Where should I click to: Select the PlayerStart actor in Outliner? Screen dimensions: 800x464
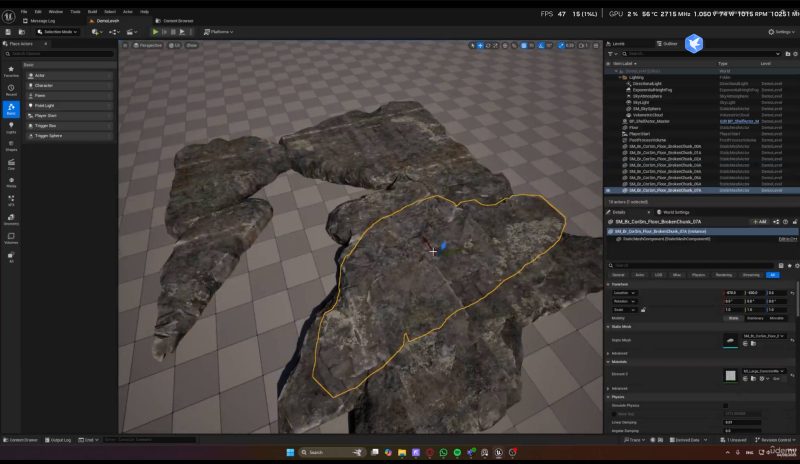pyautogui.click(x=639, y=134)
